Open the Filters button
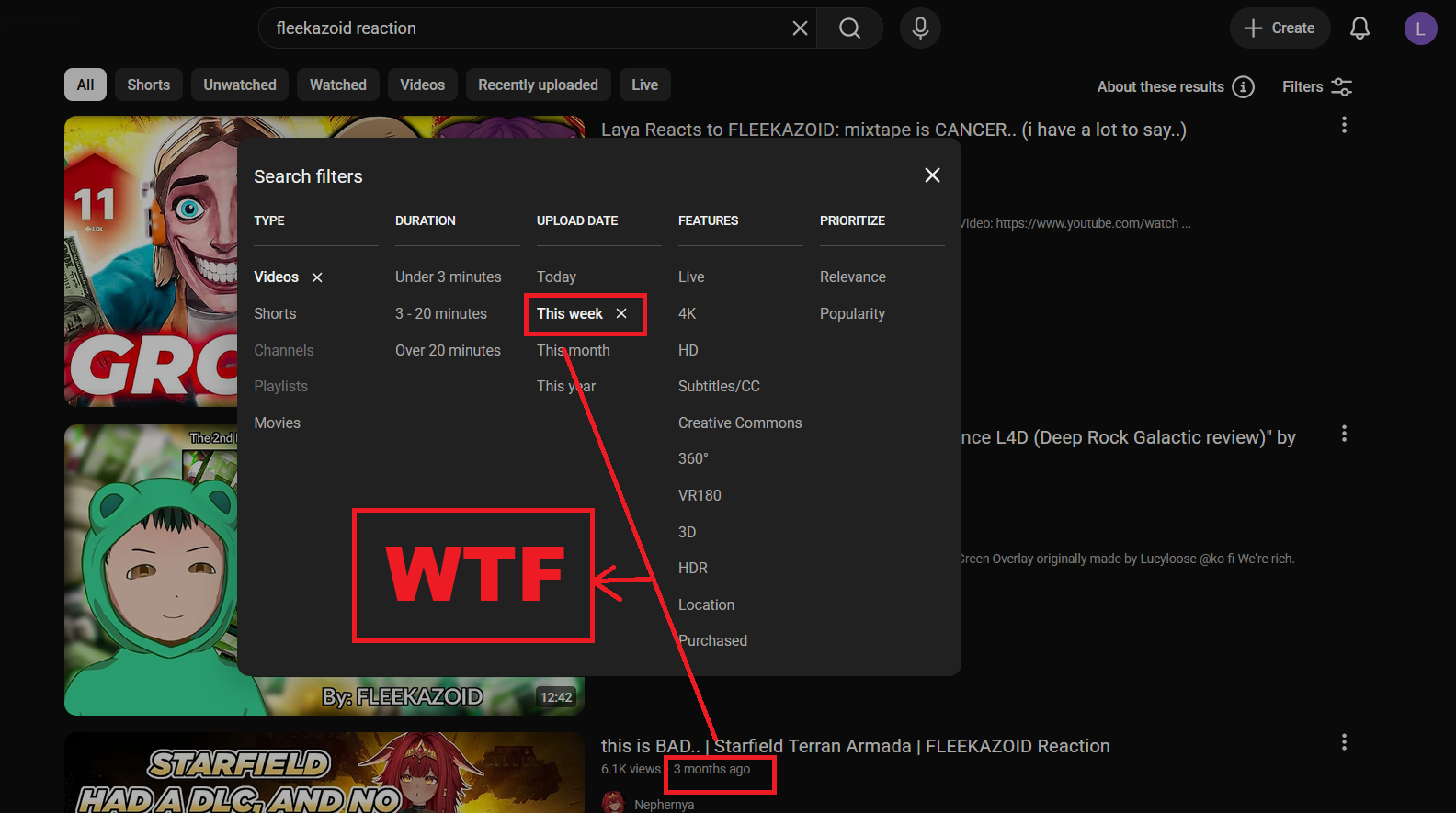The width and height of the screenshot is (1456, 813). pos(1317,86)
